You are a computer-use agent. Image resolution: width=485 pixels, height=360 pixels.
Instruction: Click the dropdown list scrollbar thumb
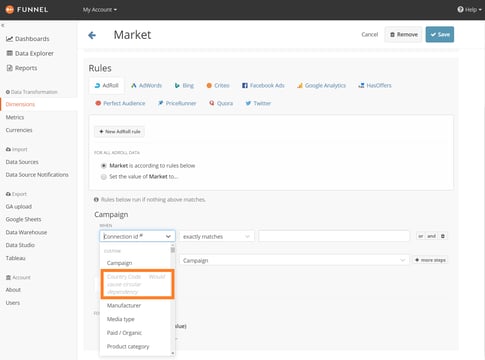pyautogui.click(x=173, y=249)
